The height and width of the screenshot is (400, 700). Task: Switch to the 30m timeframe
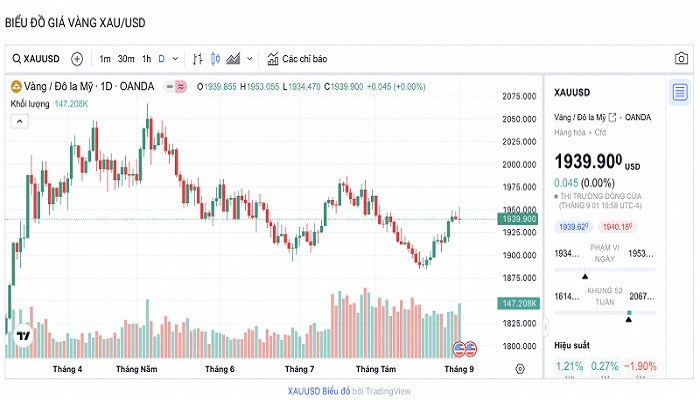click(x=126, y=59)
